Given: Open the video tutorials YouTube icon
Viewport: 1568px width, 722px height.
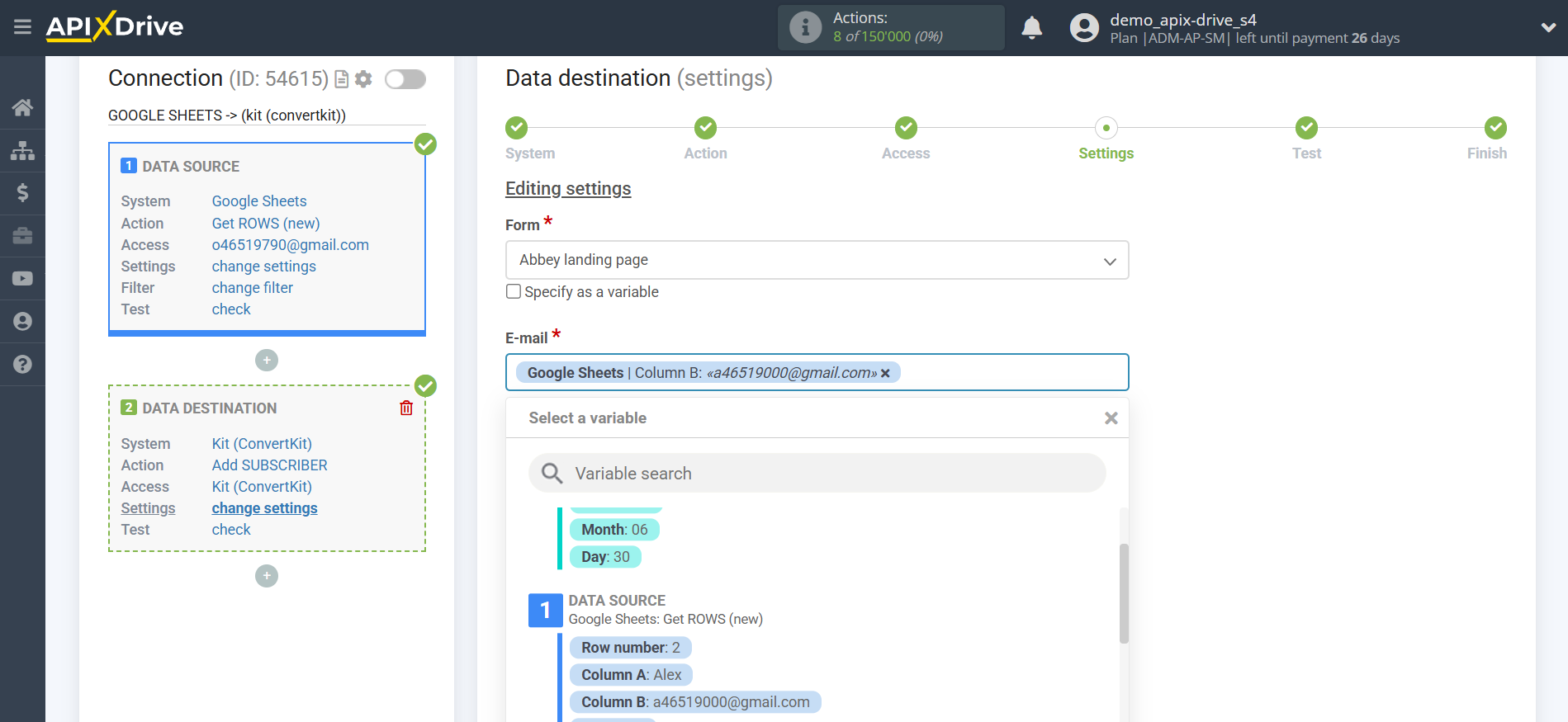Looking at the screenshot, I should click(x=22, y=279).
